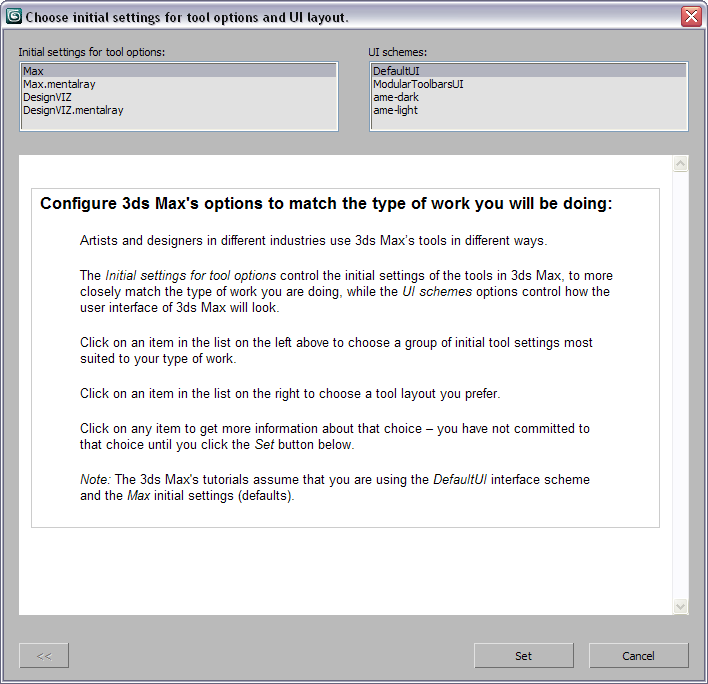Click scrollbar up arrow in description pane
The height and width of the screenshot is (684, 708).
pos(680,163)
